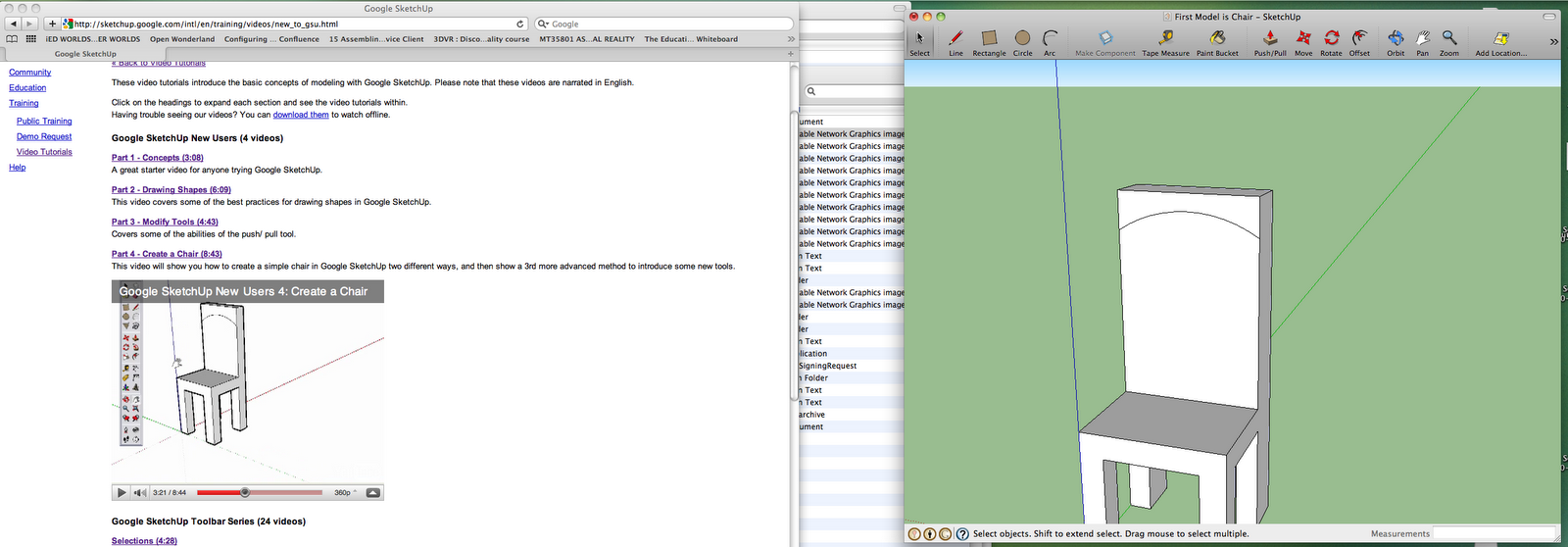Screen dimensions: 1568x547
Task: Open the '3DVR : Disco...ality course' bookmark
Action: coord(481,39)
